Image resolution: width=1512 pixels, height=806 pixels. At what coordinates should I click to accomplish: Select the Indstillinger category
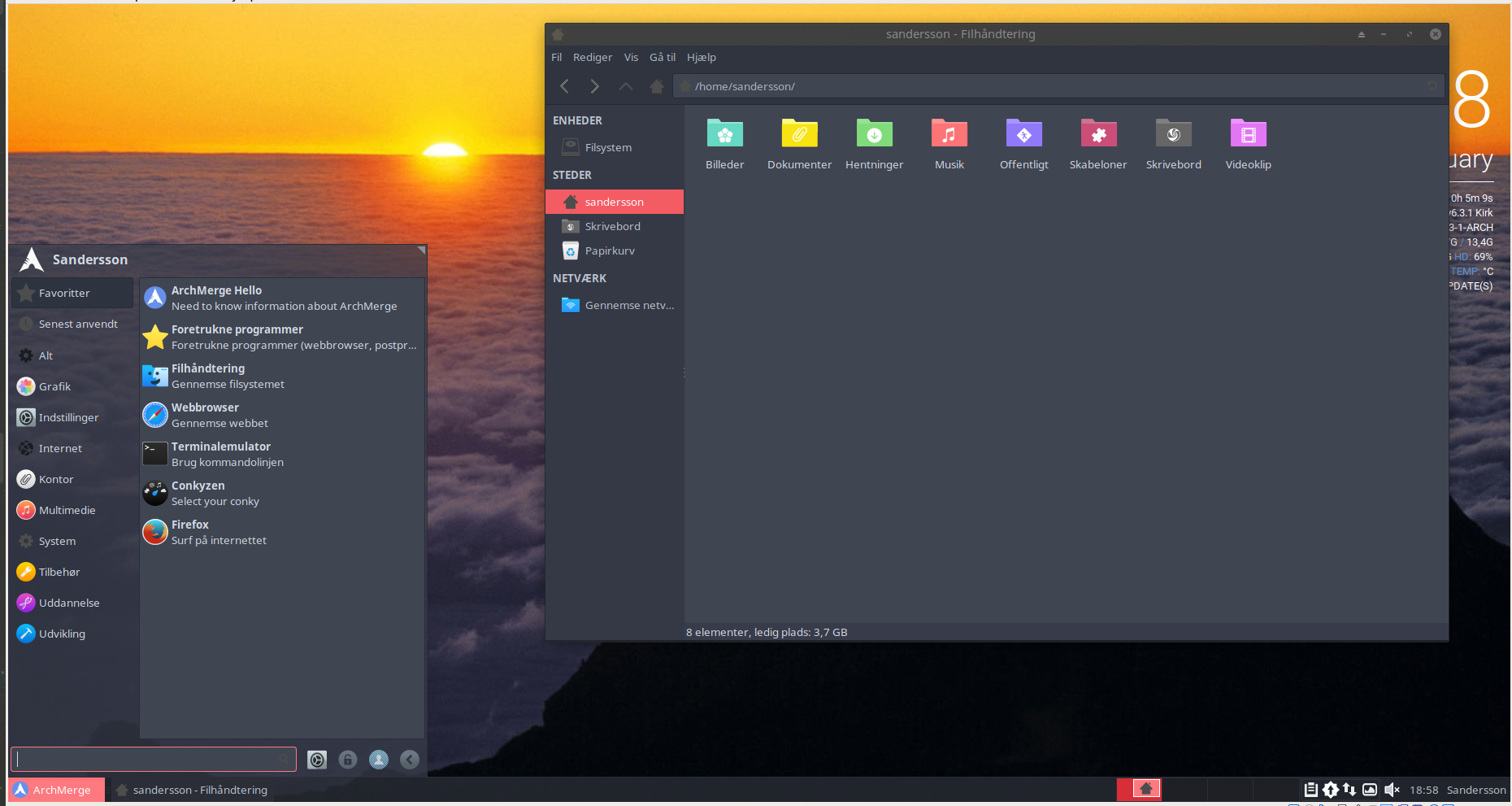click(x=72, y=417)
